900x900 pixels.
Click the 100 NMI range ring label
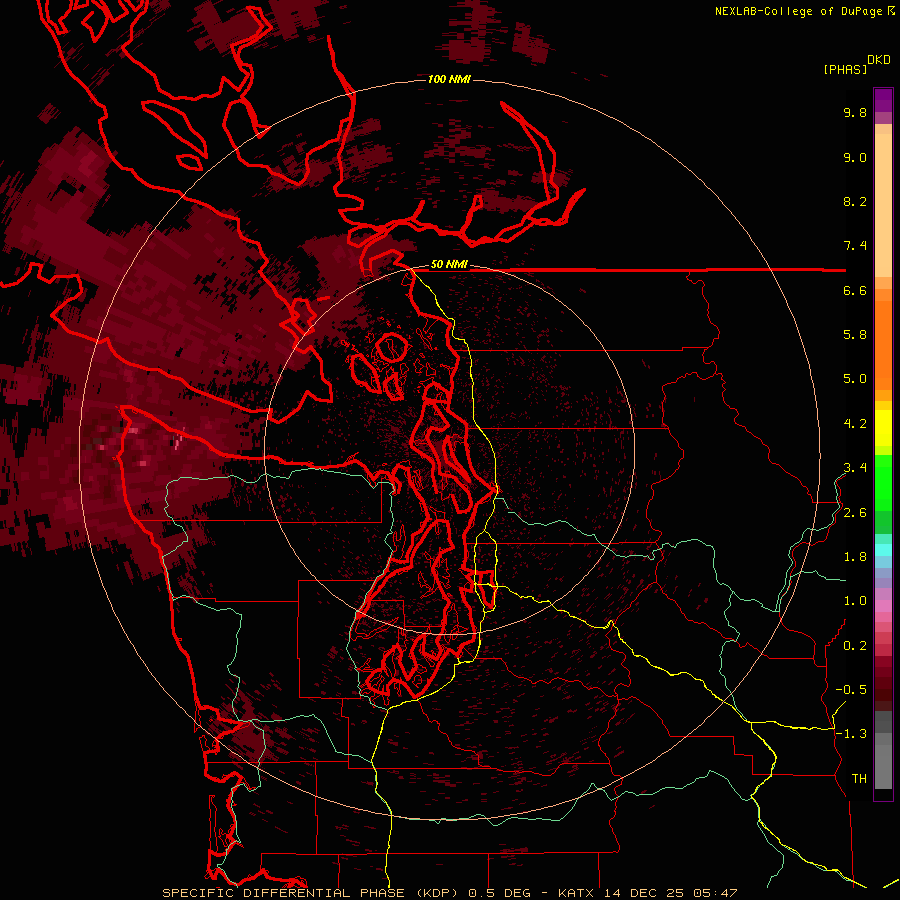click(449, 79)
